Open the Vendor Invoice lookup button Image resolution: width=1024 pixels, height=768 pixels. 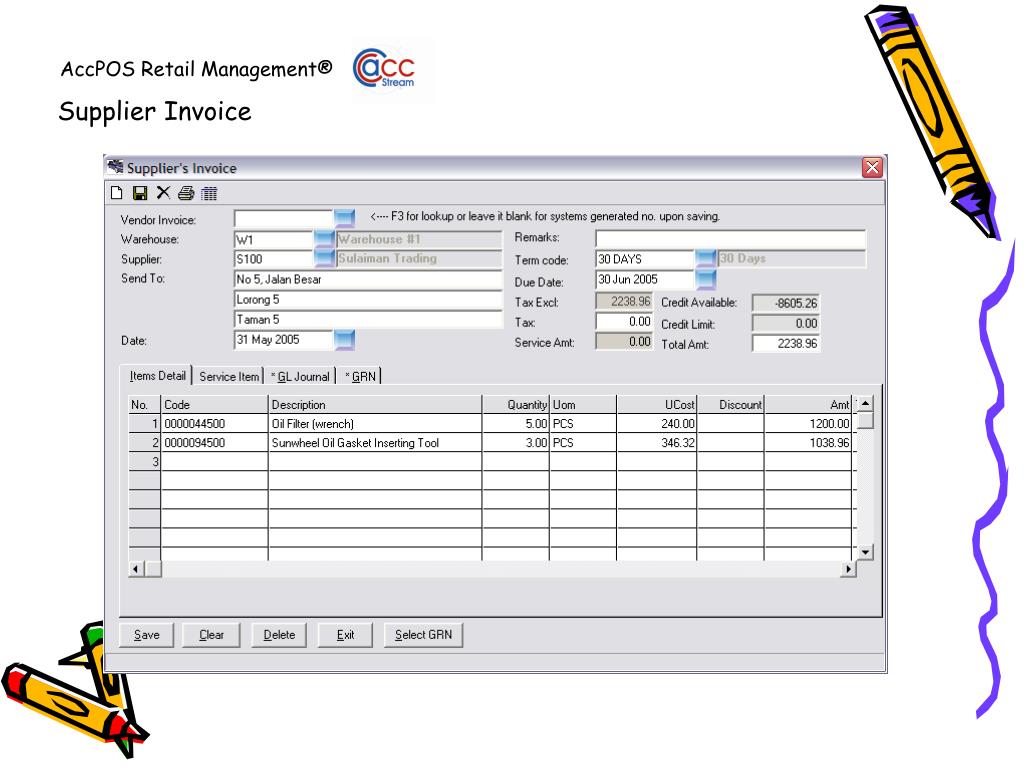[344, 218]
